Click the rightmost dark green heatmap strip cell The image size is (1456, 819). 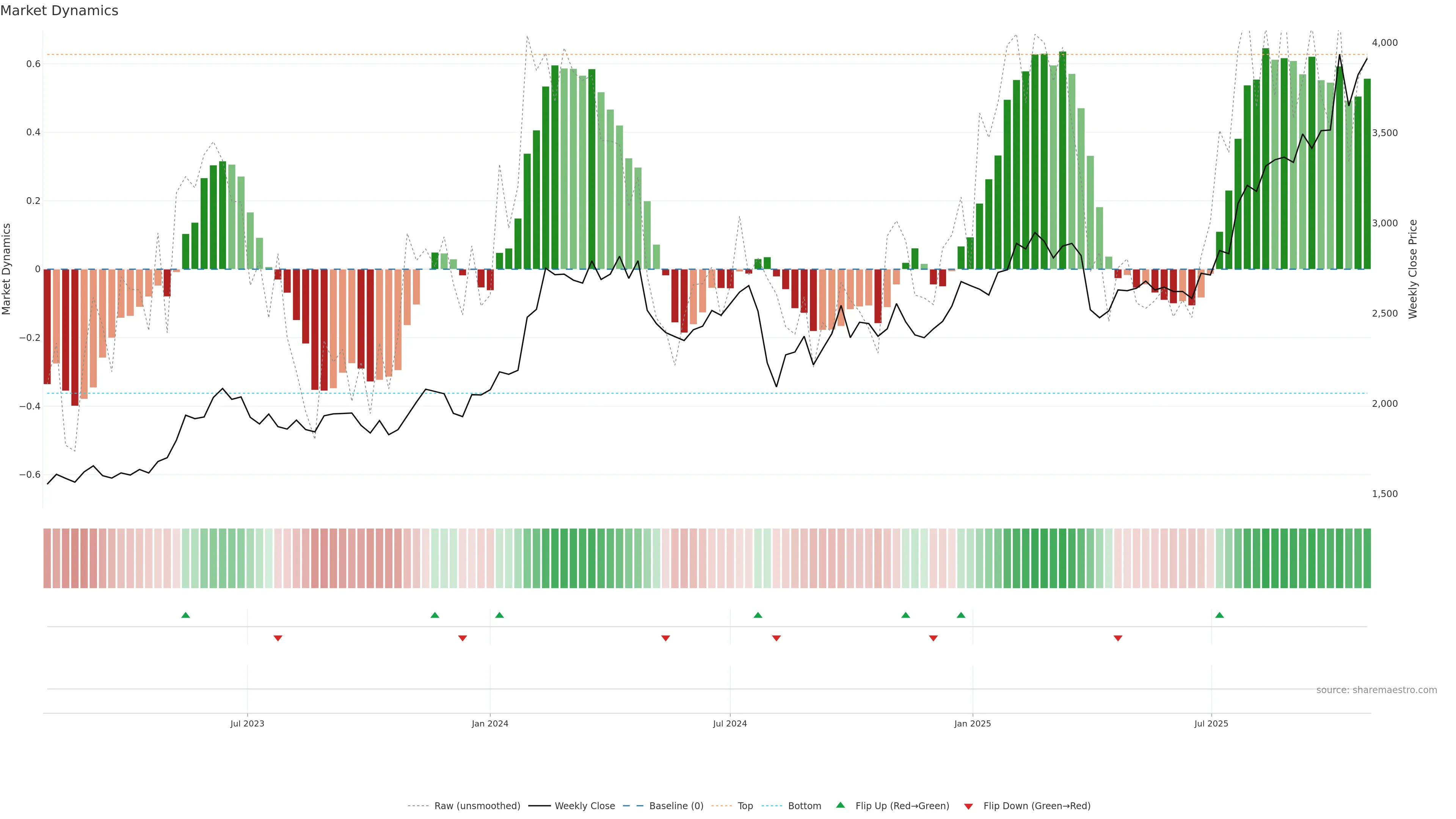pos(1367,559)
